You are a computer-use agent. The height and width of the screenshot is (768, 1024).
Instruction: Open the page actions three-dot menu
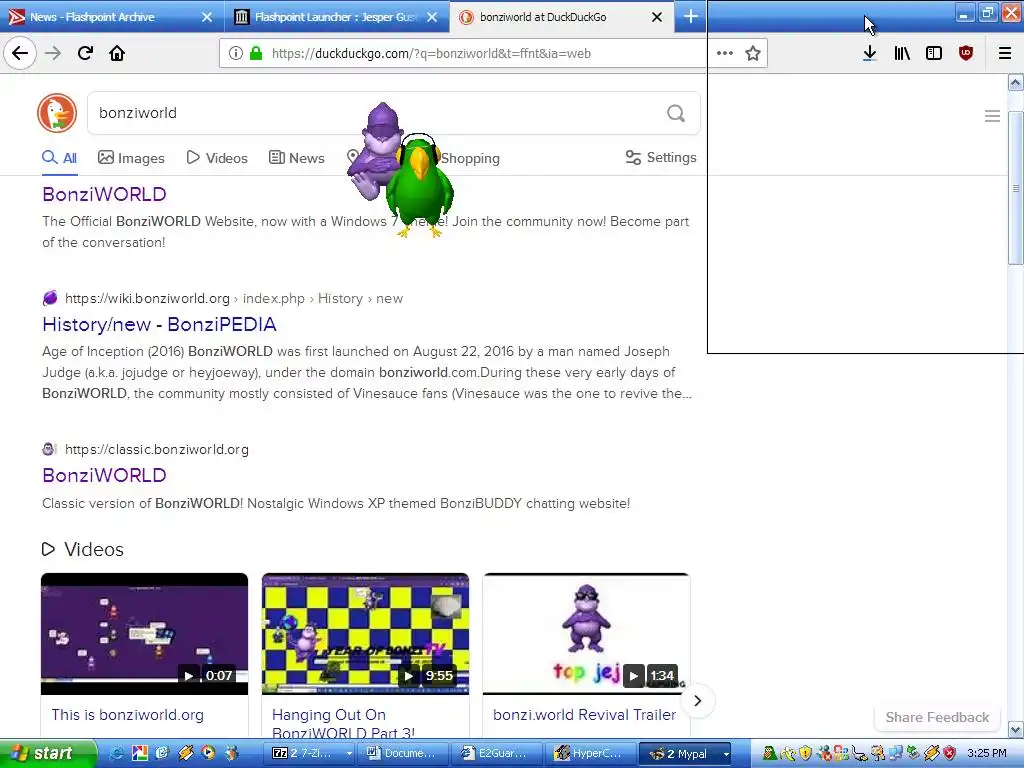pos(724,53)
